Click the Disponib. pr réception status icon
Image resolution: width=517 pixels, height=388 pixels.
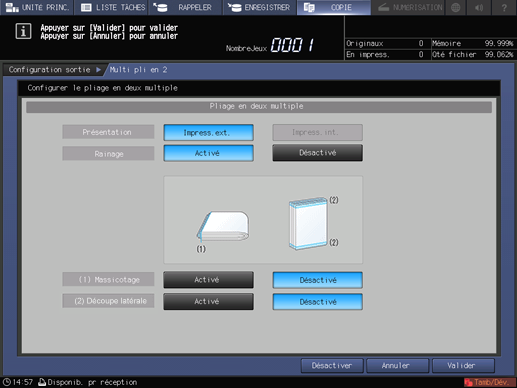pyautogui.click(x=42, y=382)
